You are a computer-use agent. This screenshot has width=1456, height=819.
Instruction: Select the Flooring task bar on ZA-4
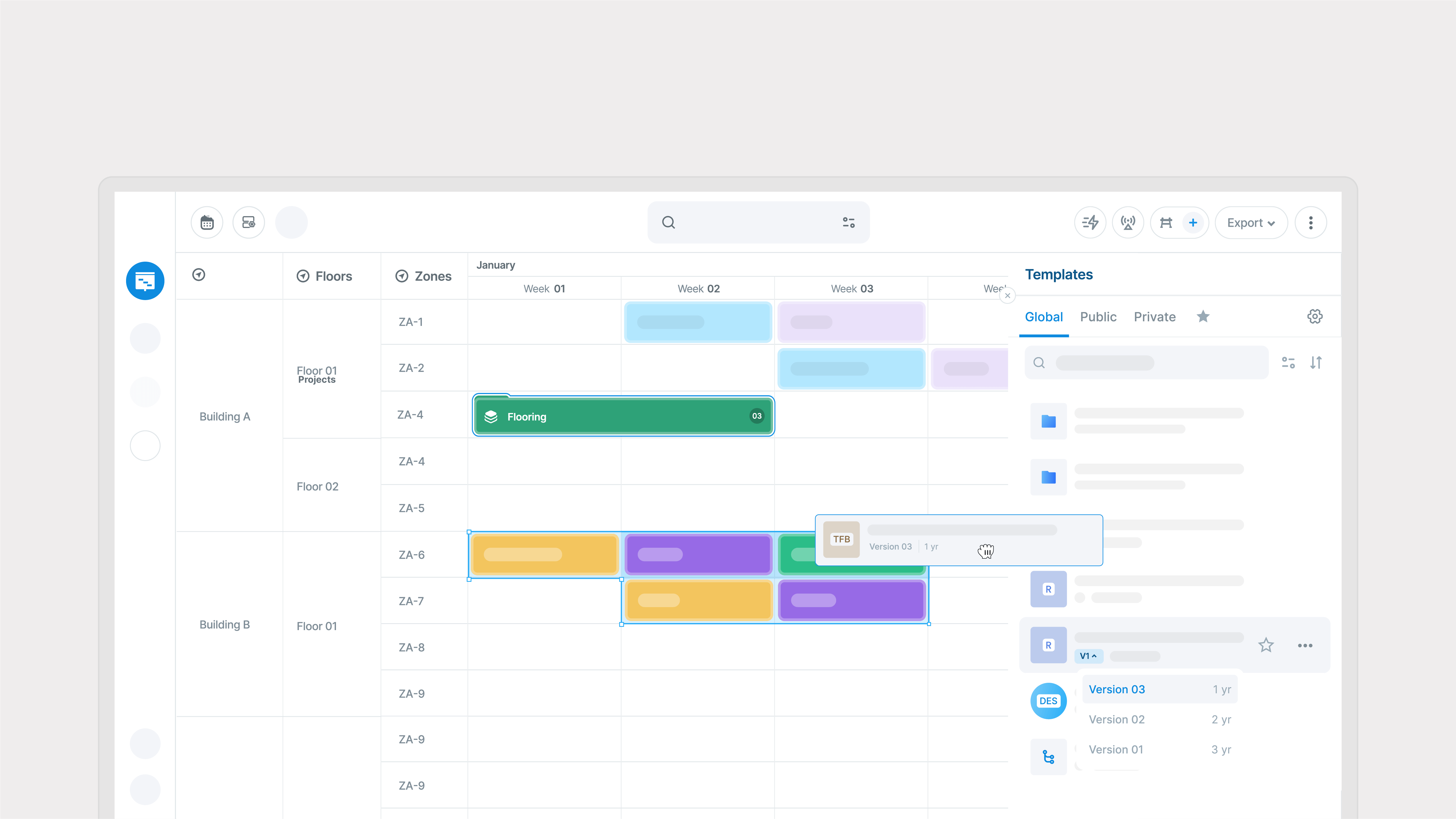pos(622,416)
